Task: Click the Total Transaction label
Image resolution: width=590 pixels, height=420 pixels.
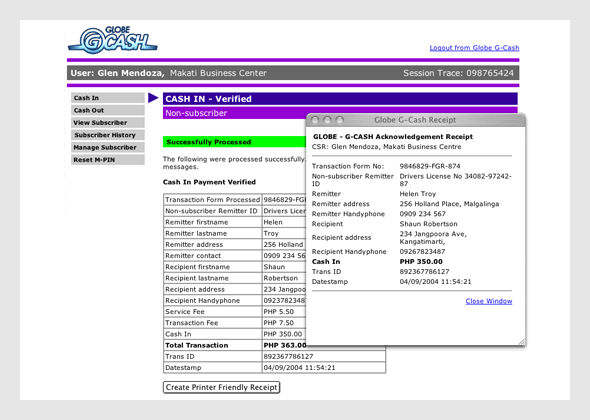Action: tap(196, 345)
